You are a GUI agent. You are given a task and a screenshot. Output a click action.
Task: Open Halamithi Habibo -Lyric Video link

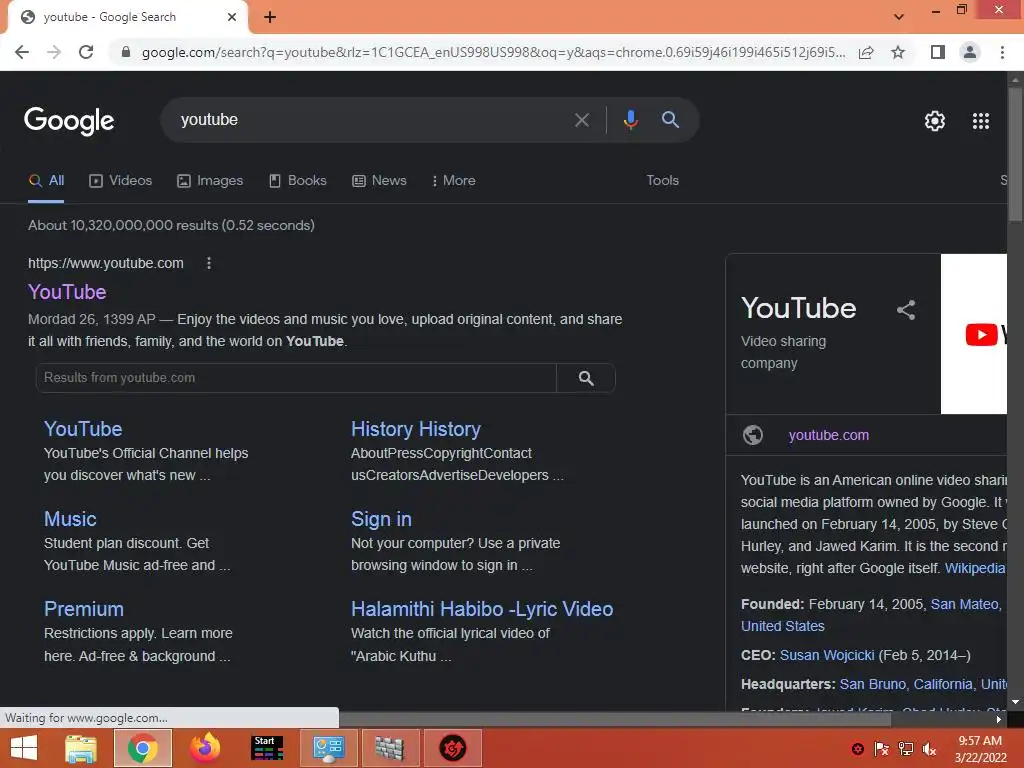point(482,609)
